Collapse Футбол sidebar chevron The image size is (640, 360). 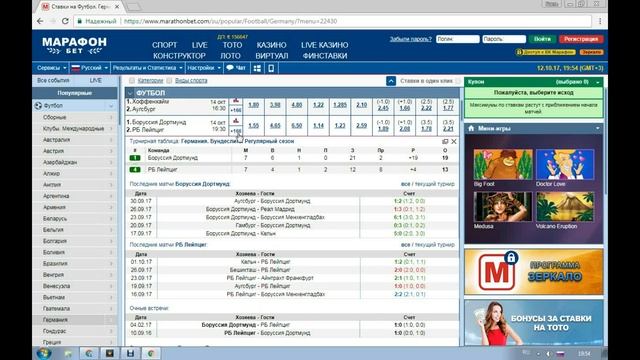(x=111, y=106)
